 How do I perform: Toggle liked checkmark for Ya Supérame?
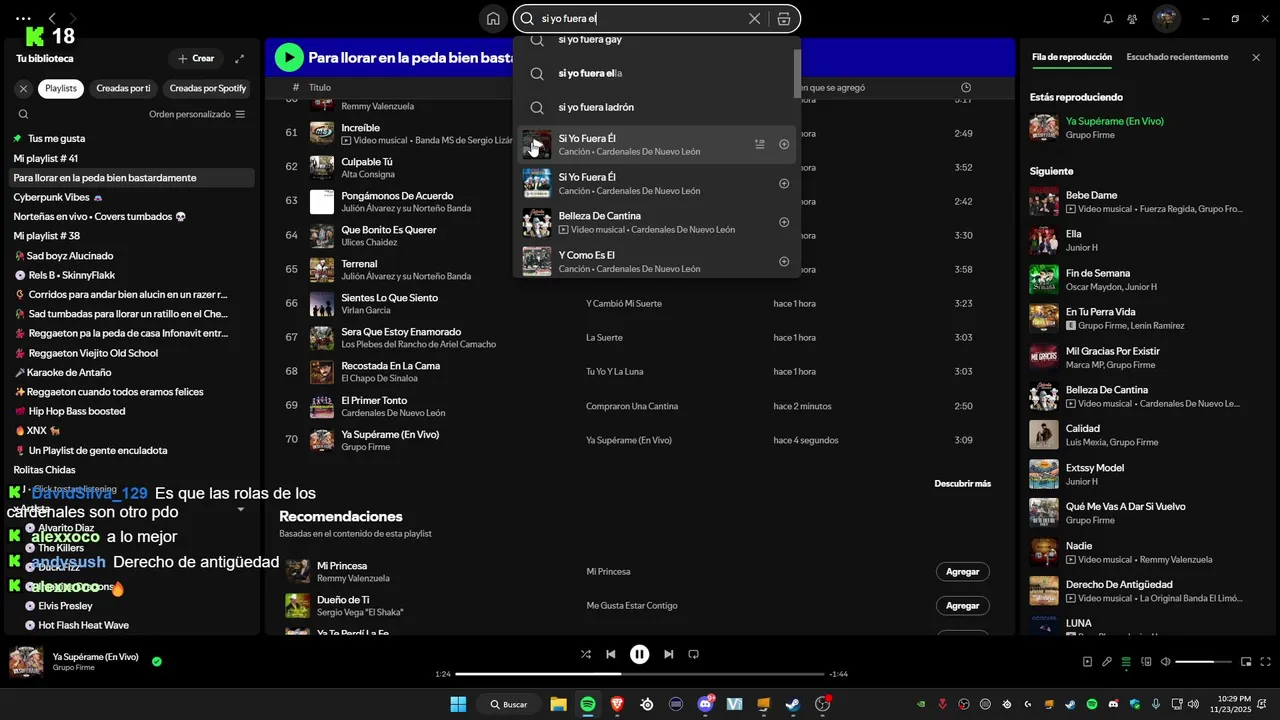[157, 661]
